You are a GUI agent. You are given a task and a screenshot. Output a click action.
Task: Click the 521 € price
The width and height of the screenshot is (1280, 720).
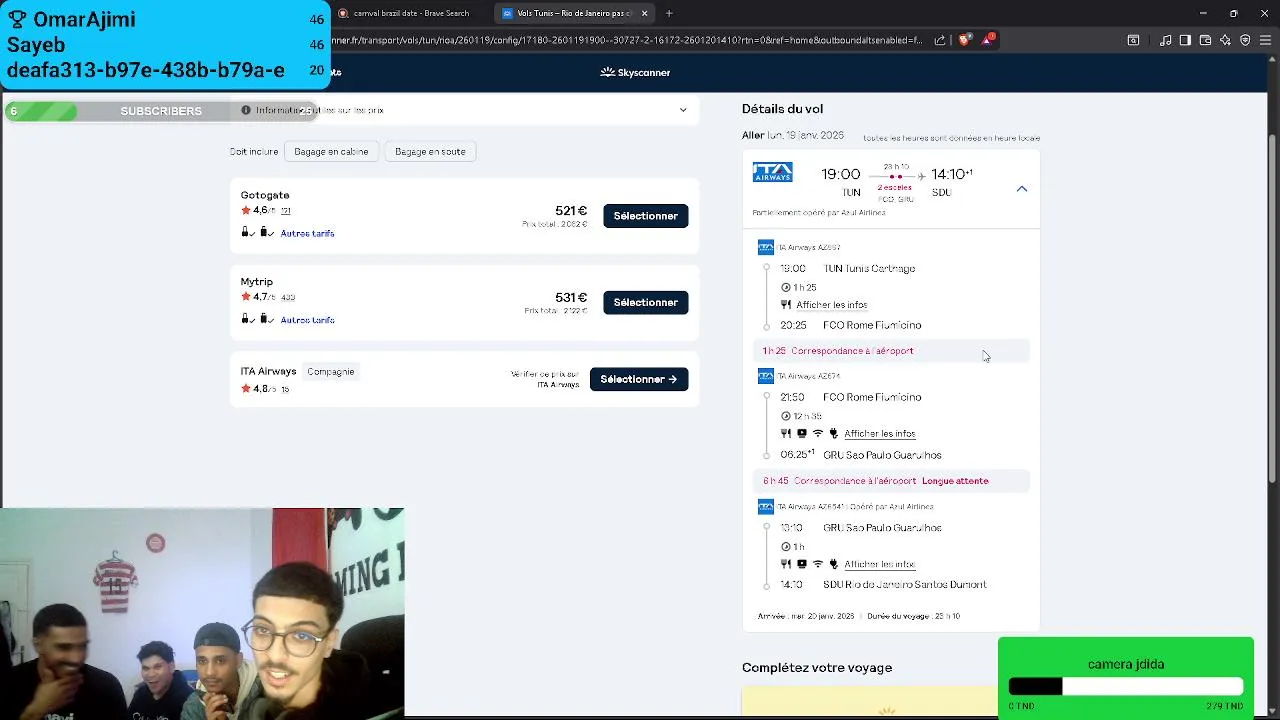[571, 210]
